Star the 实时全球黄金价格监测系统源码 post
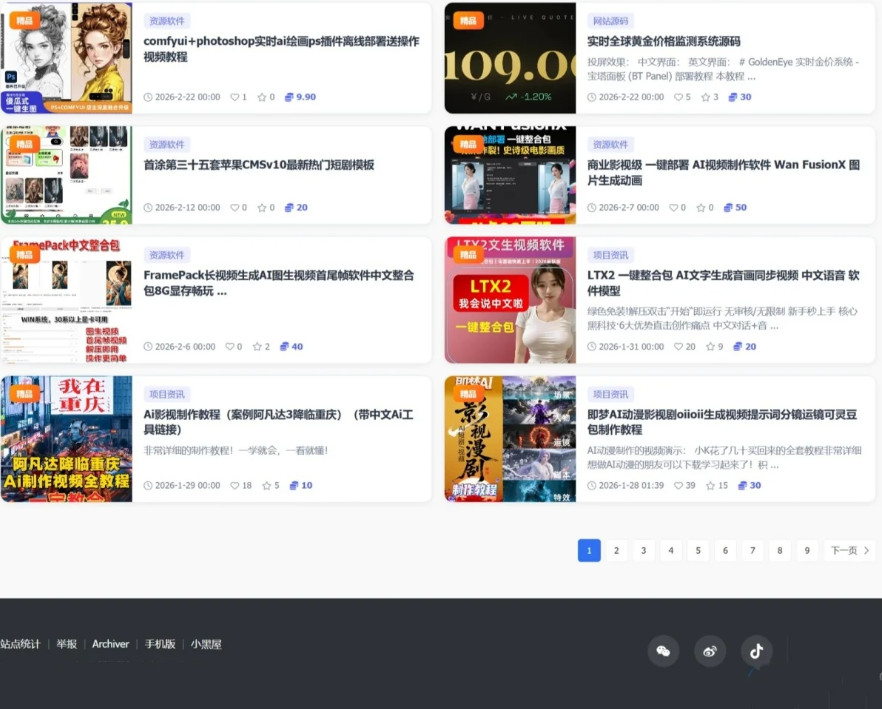The width and height of the screenshot is (882, 709). 705,97
